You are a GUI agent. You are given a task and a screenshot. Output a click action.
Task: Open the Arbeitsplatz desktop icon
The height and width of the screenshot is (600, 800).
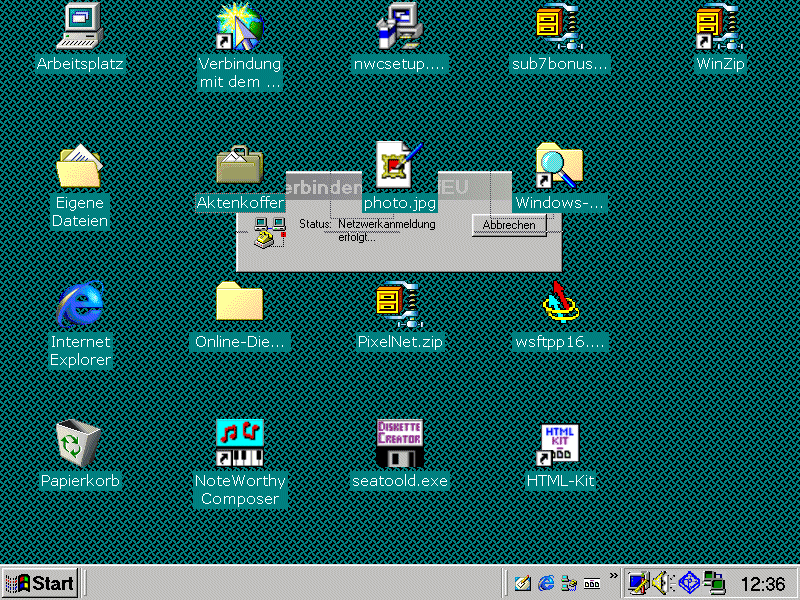80,27
